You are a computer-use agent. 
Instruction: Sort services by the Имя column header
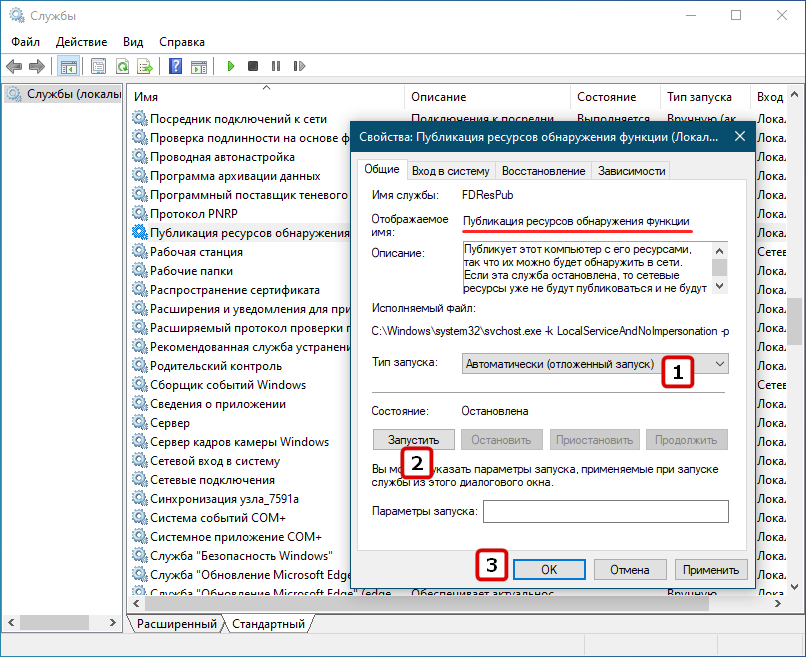pos(266,97)
